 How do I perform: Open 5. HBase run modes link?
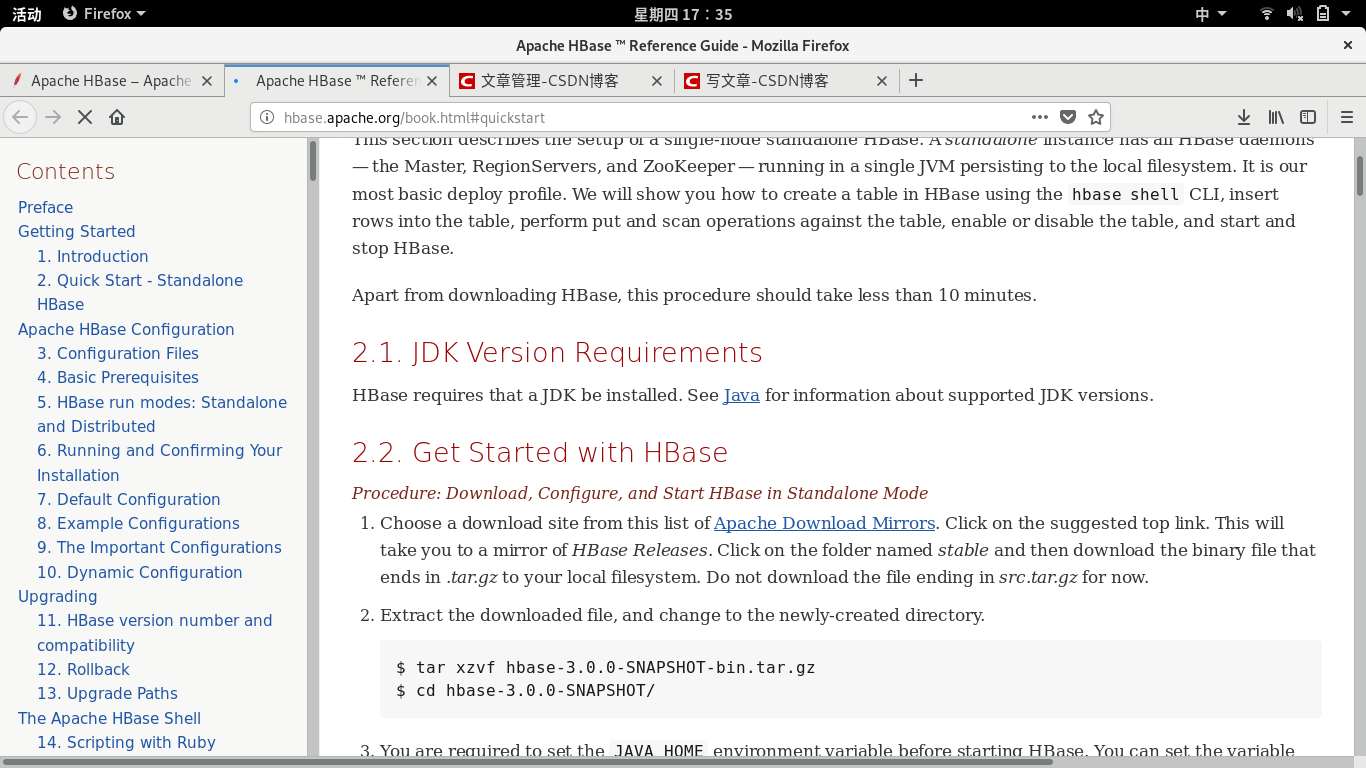[162, 414]
